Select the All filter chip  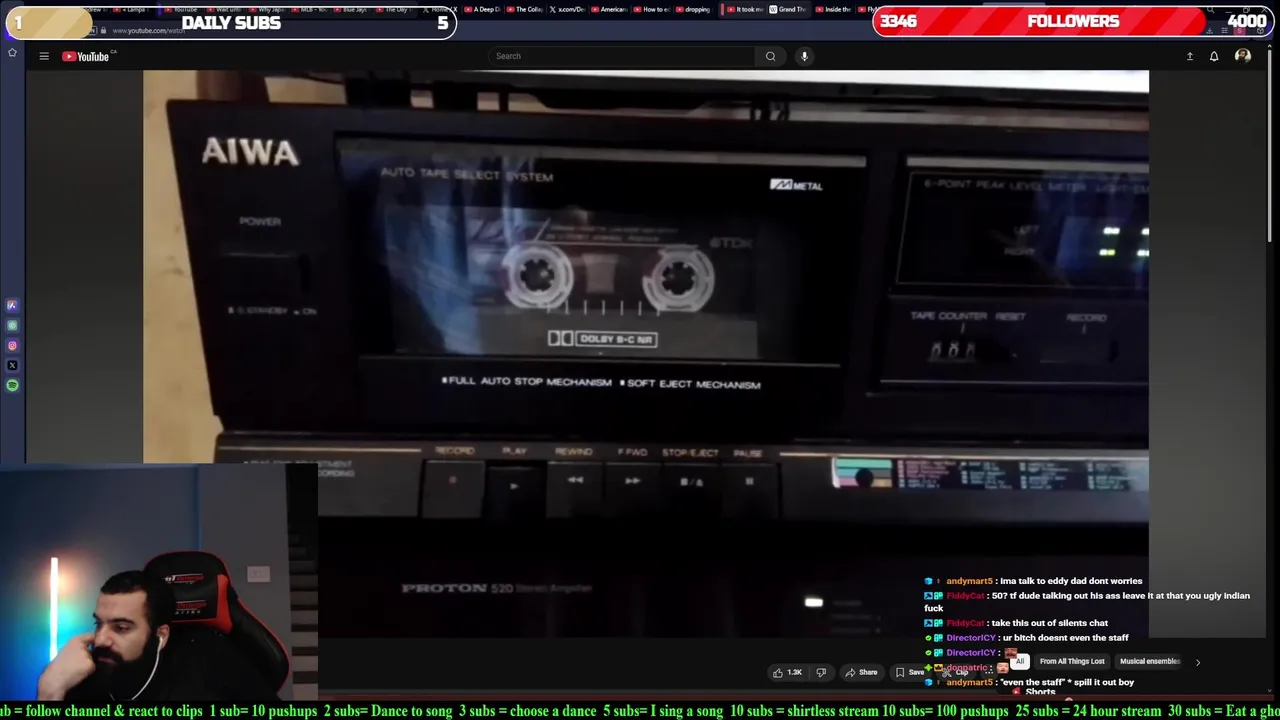point(1019,661)
